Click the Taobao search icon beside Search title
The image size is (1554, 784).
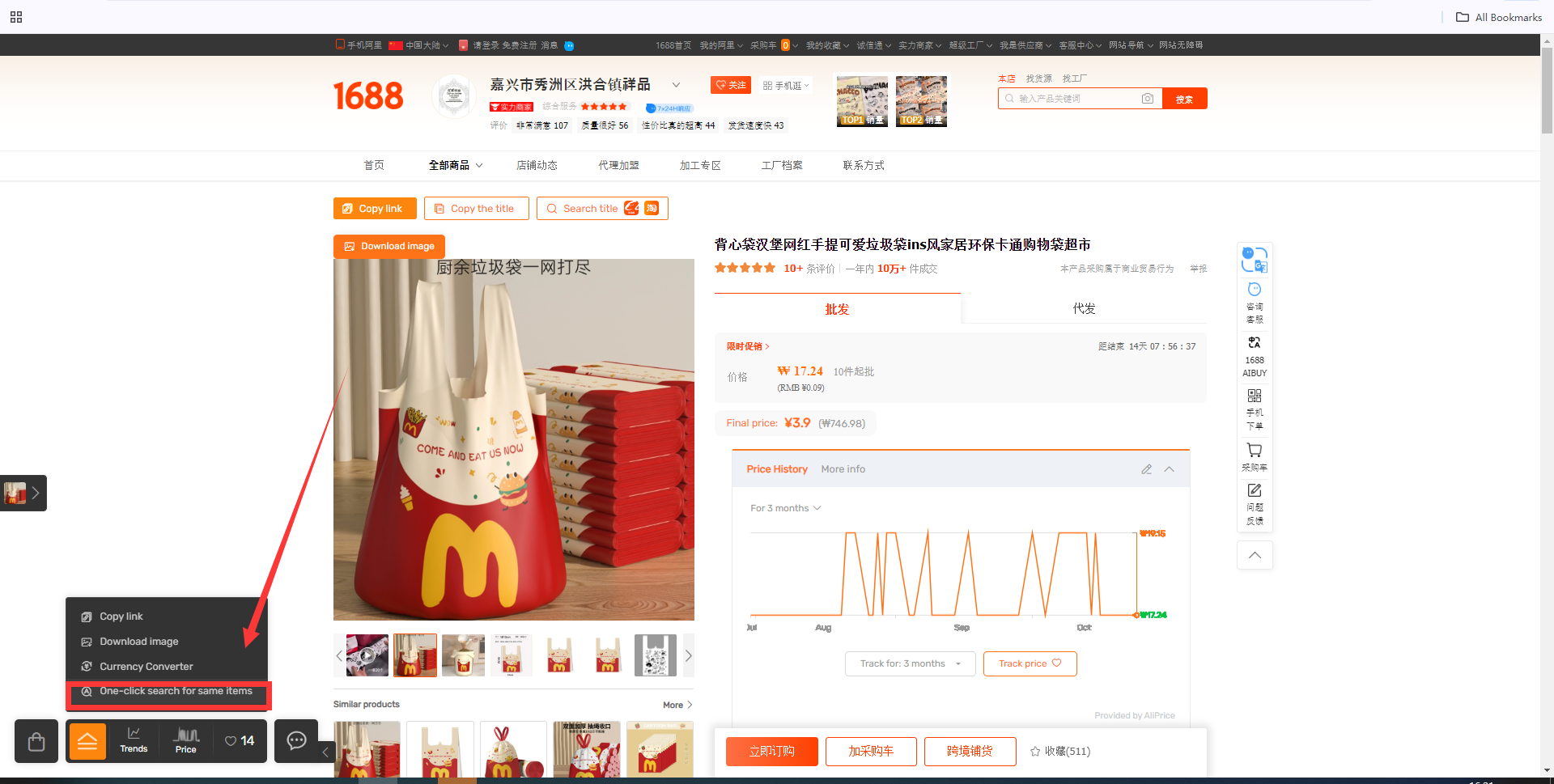652,208
